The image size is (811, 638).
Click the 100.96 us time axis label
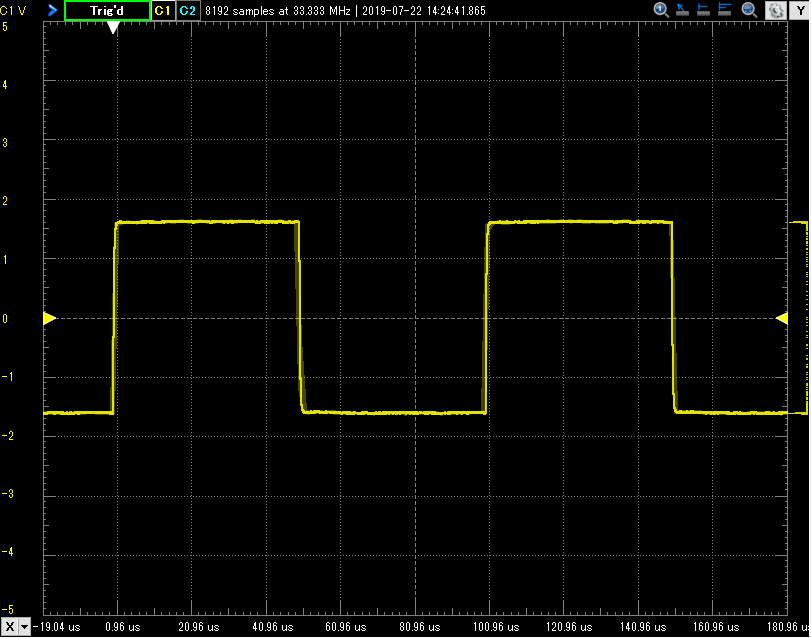pos(496,627)
